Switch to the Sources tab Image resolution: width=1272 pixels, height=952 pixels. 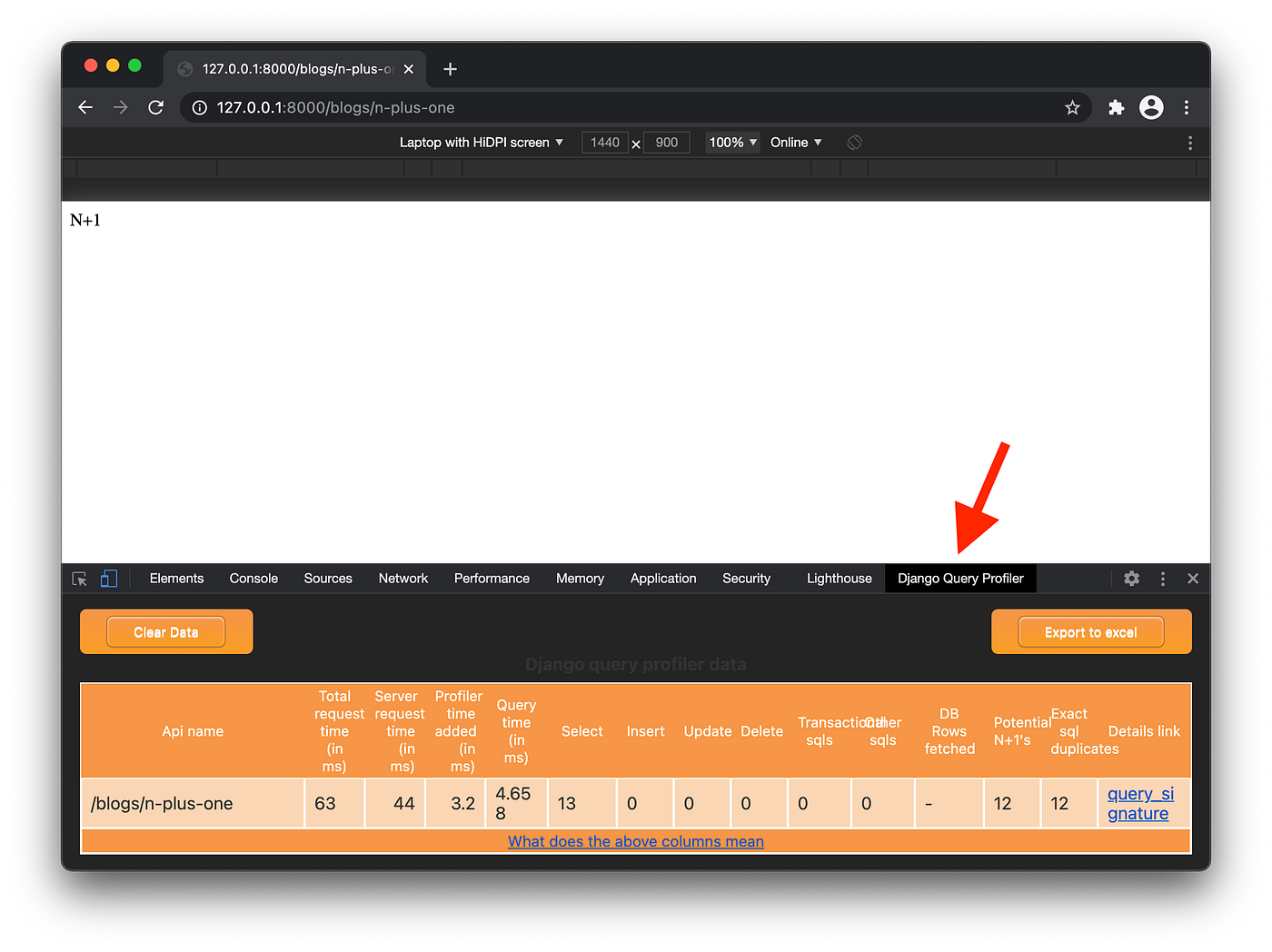click(328, 579)
